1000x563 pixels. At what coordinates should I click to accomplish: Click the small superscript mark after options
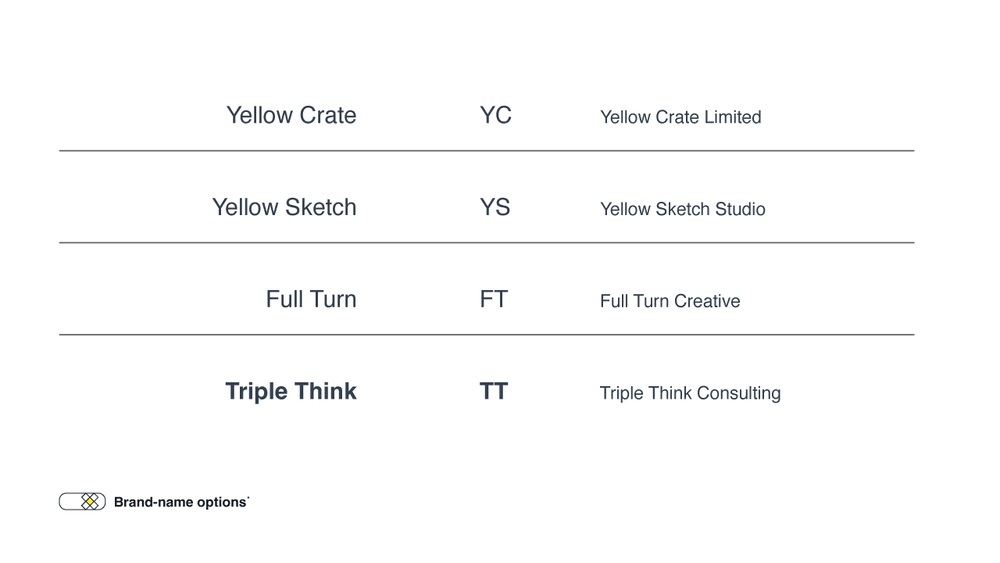(x=248, y=497)
